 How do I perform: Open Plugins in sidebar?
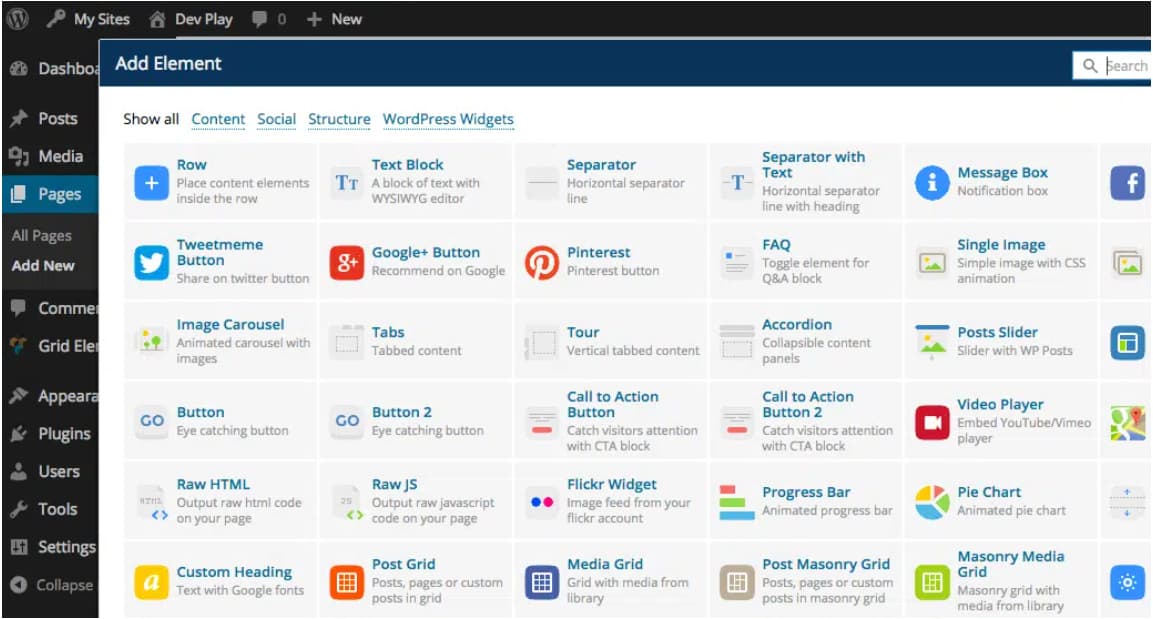pyautogui.click(x=50, y=434)
